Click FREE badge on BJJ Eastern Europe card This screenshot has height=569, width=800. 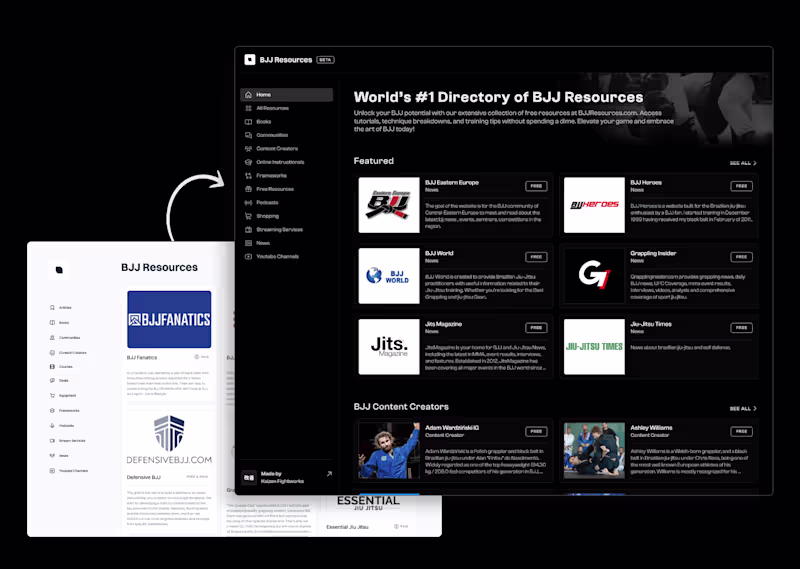point(536,186)
